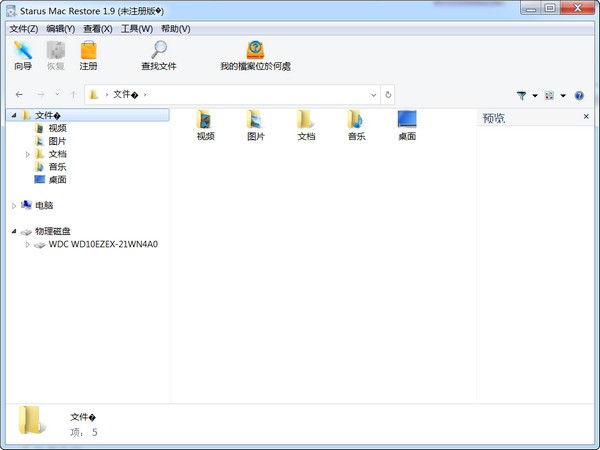The height and width of the screenshot is (450, 600).
Task: Open the 编辑(Y) menu
Action: 60,29
